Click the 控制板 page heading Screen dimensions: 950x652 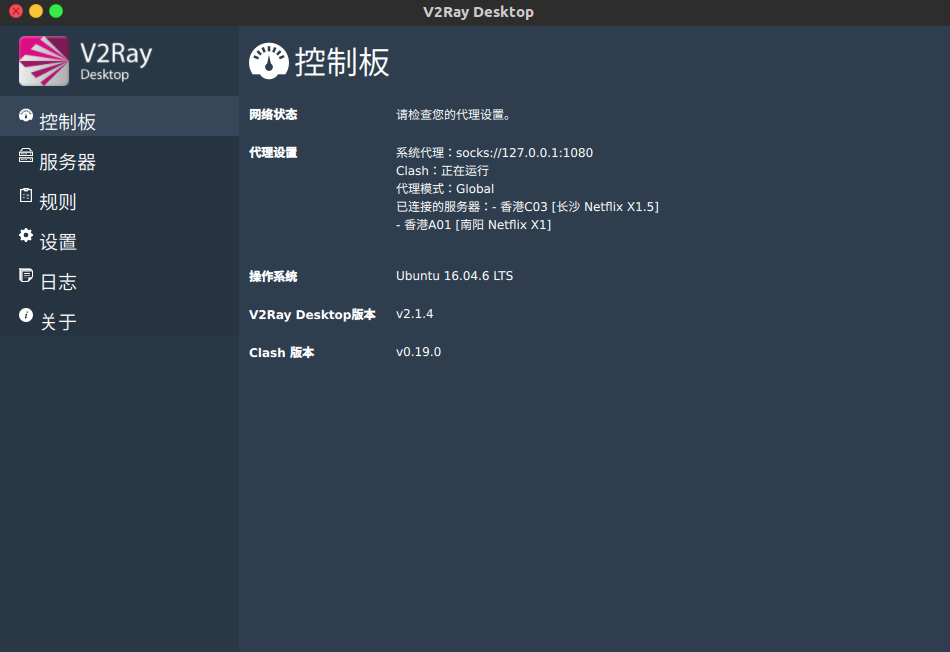pos(342,62)
